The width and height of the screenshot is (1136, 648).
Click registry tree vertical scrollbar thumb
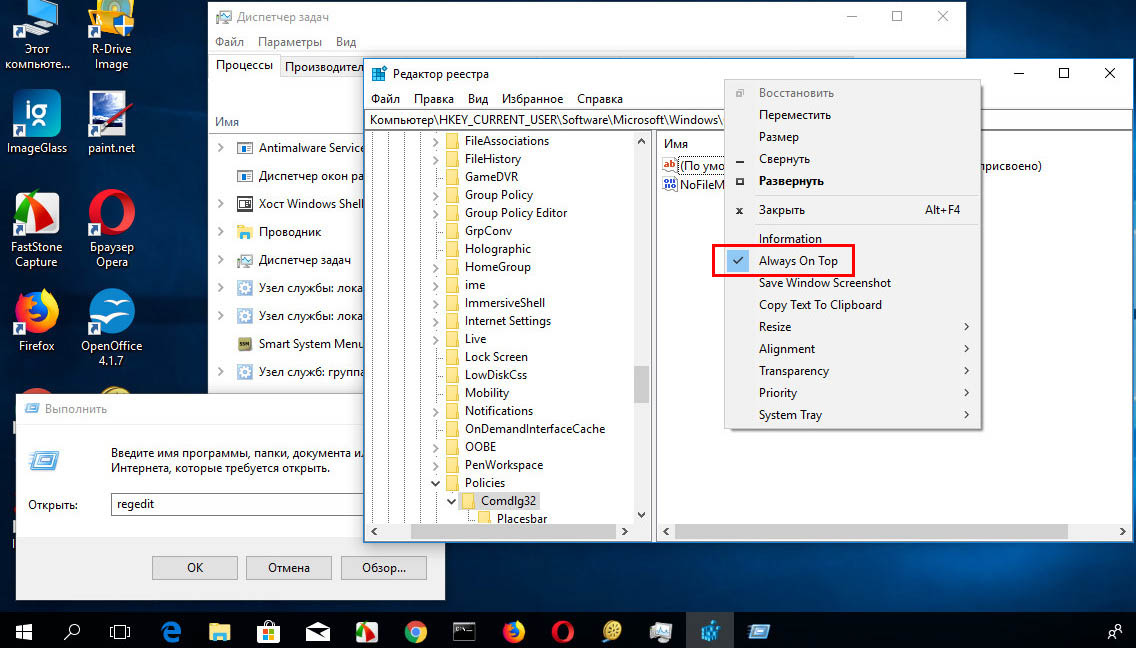(x=641, y=383)
